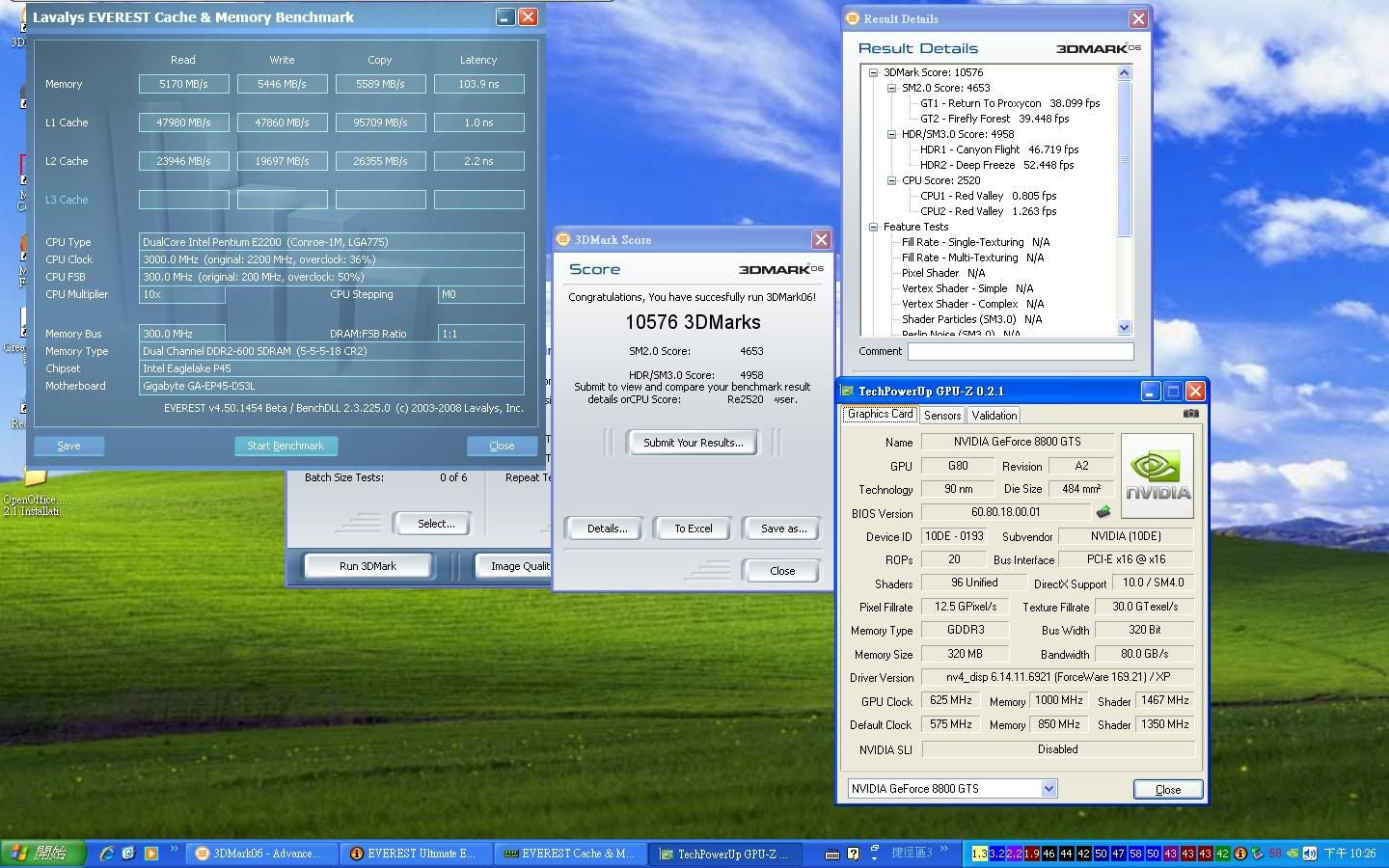Open Details in 3DMark Score window
Screen dimensions: 1389x868
[x=608, y=529]
